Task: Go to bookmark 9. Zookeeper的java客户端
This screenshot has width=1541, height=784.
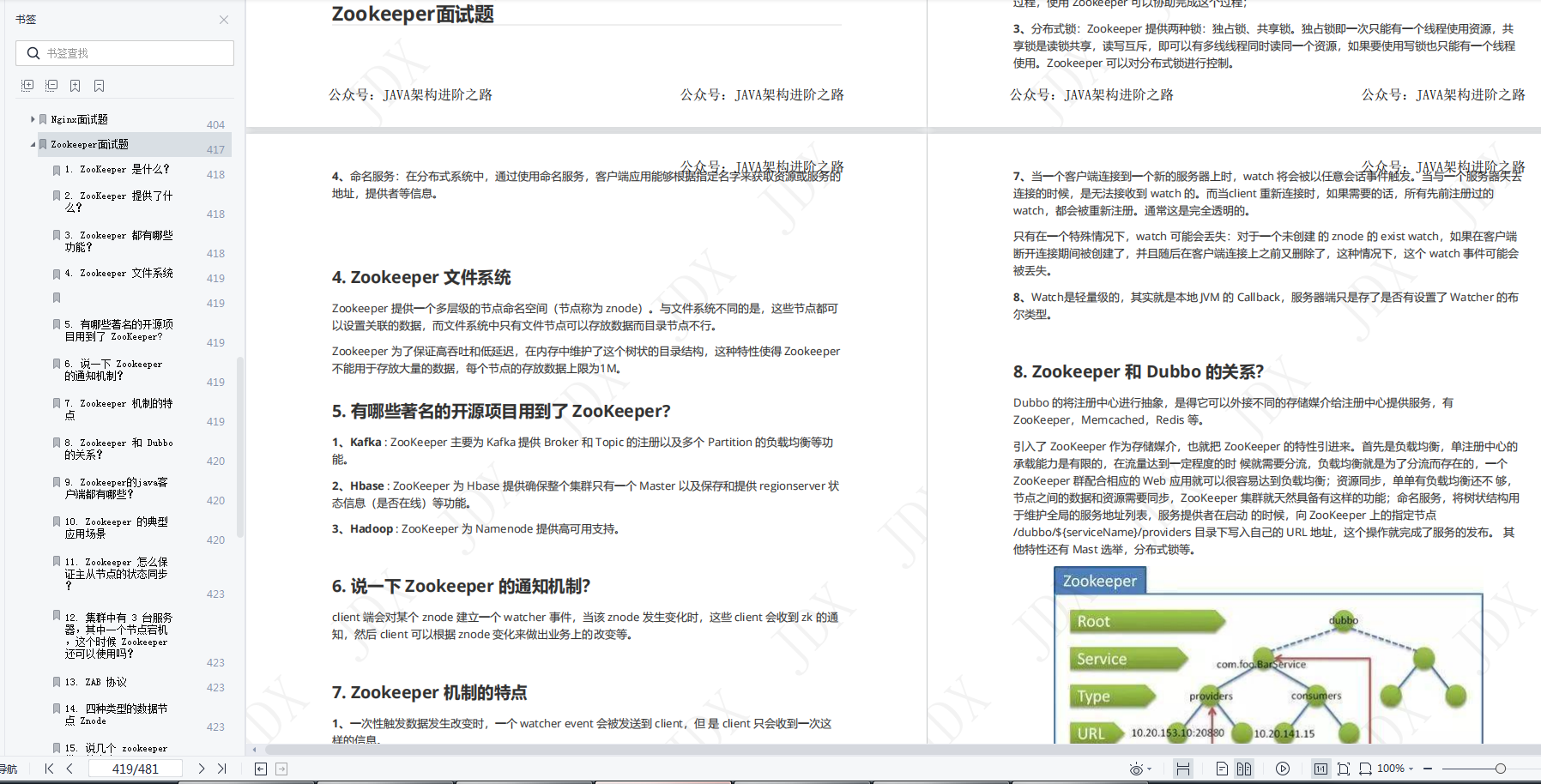Action: tap(117, 488)
